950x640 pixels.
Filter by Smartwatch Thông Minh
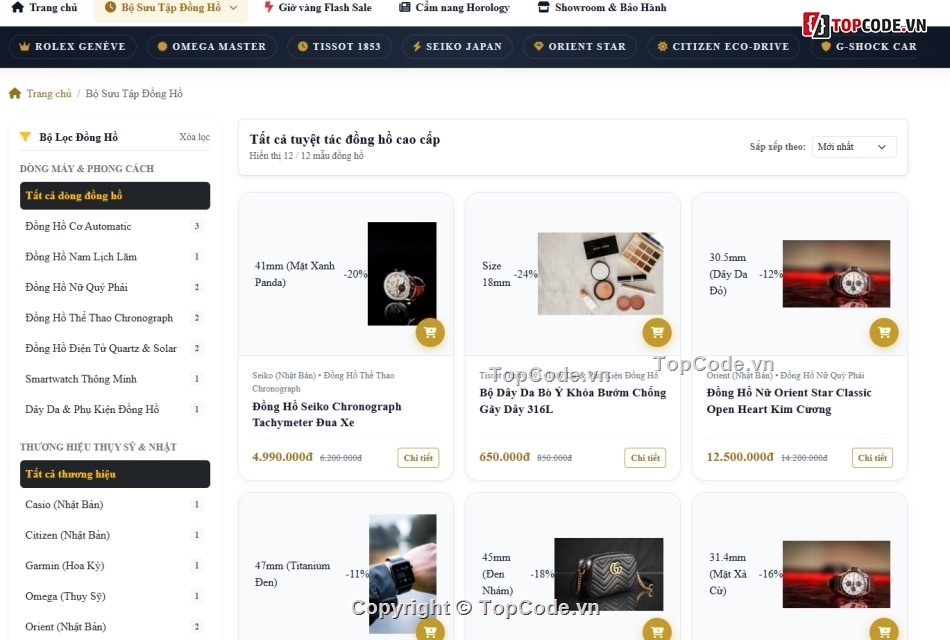click(x=115, y=379)
